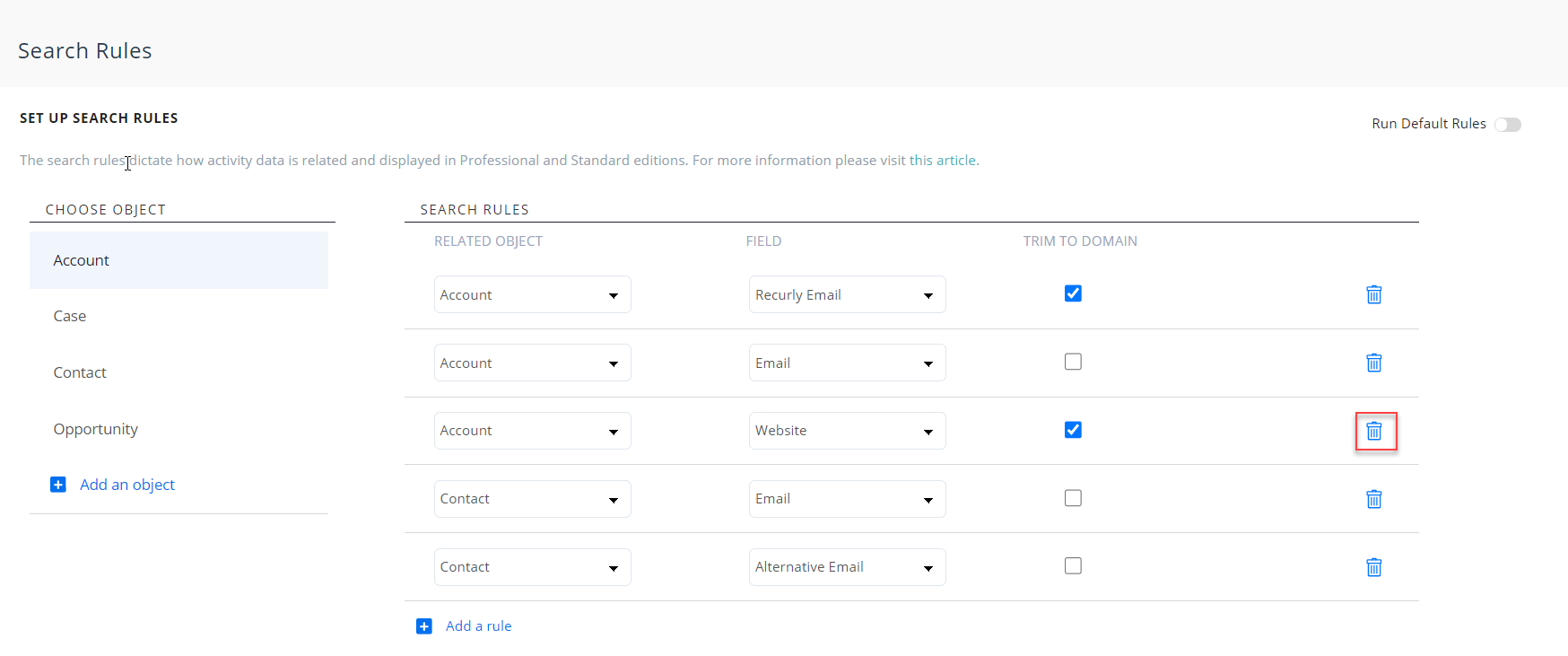Screen dimensions: 1568x656
Task: Expand the Website field dropdown
Action: pyautogui.click(x=847, y=431)
